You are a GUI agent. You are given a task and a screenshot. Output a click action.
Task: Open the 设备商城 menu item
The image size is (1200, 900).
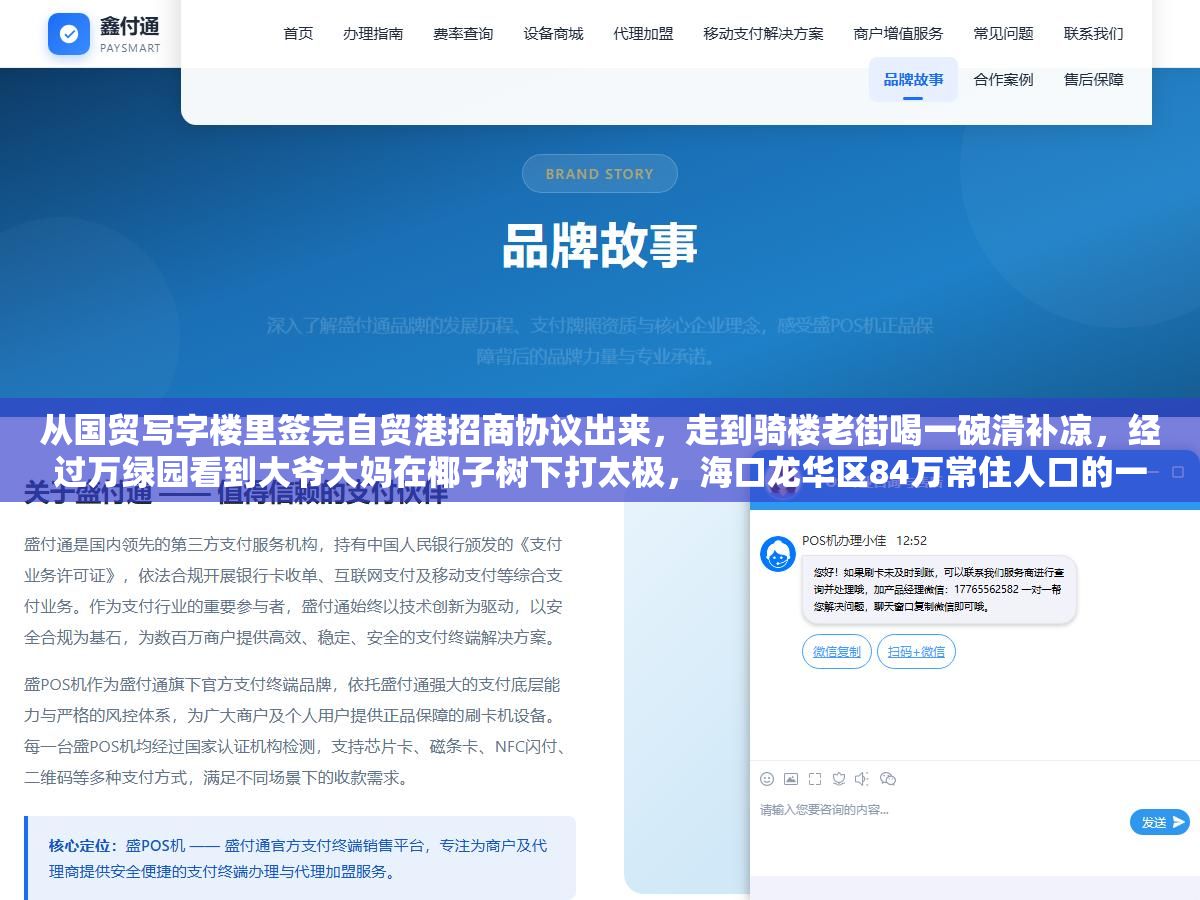click(553, 33)
